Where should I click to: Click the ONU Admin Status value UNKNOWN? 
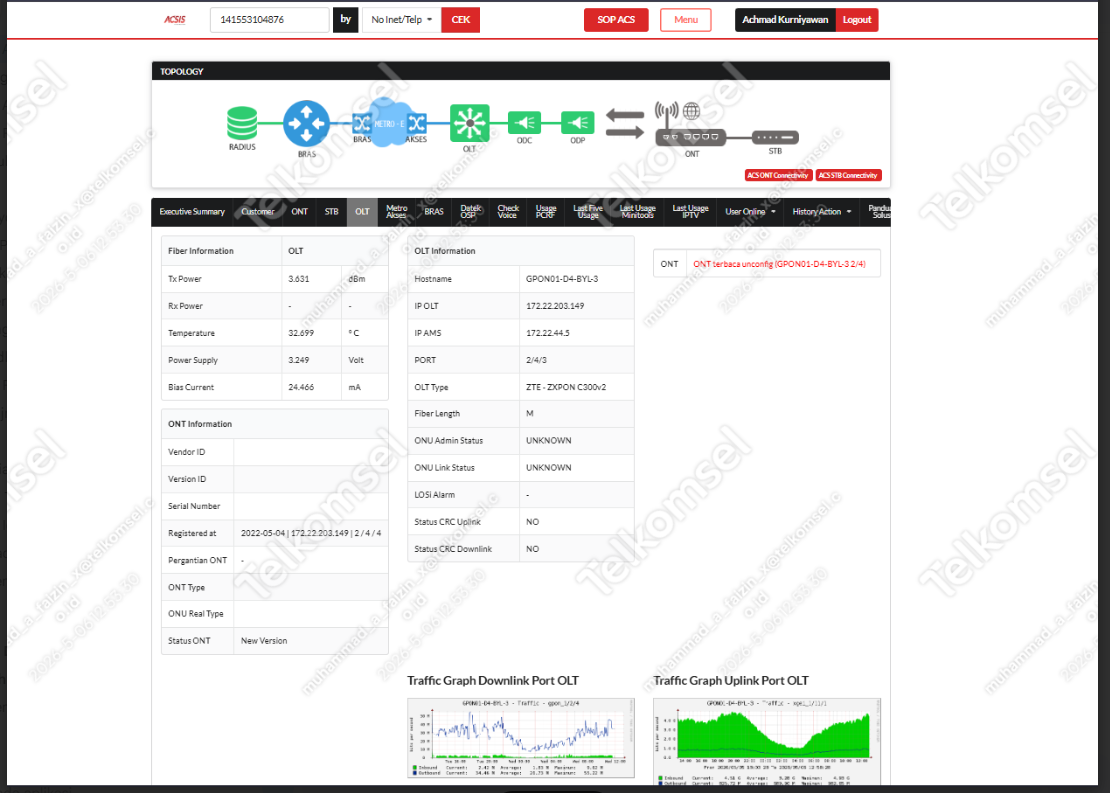click(x=549, y=440)
